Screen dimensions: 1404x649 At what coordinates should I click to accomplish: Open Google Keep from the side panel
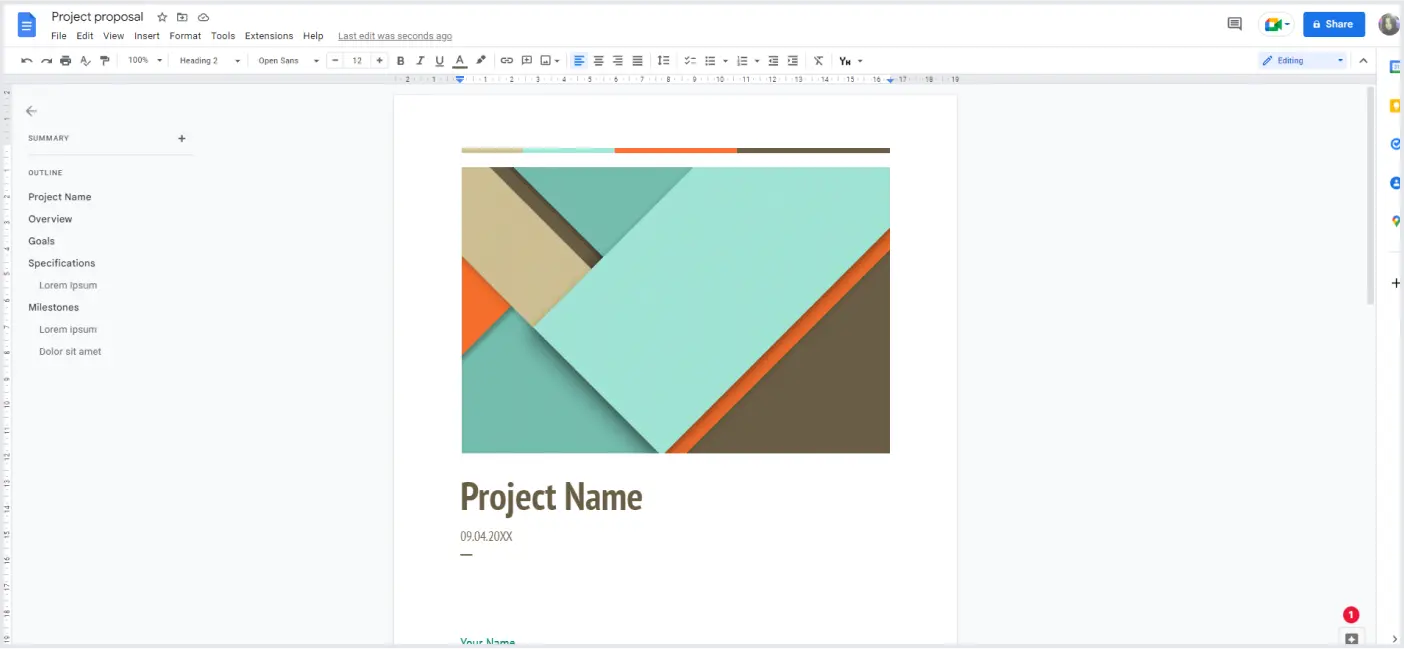point(1394,105)
